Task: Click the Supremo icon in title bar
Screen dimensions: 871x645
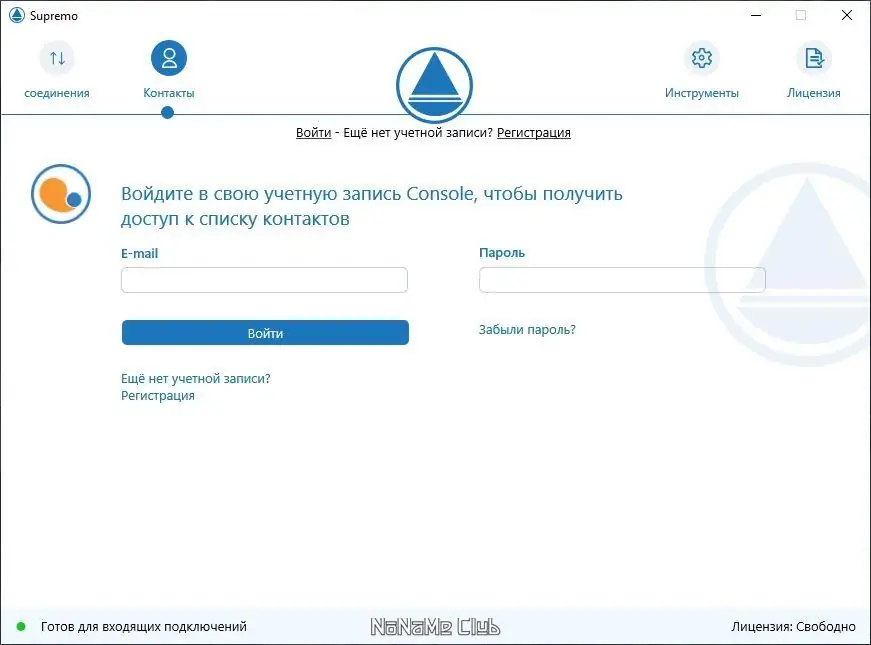Action: 17,15
